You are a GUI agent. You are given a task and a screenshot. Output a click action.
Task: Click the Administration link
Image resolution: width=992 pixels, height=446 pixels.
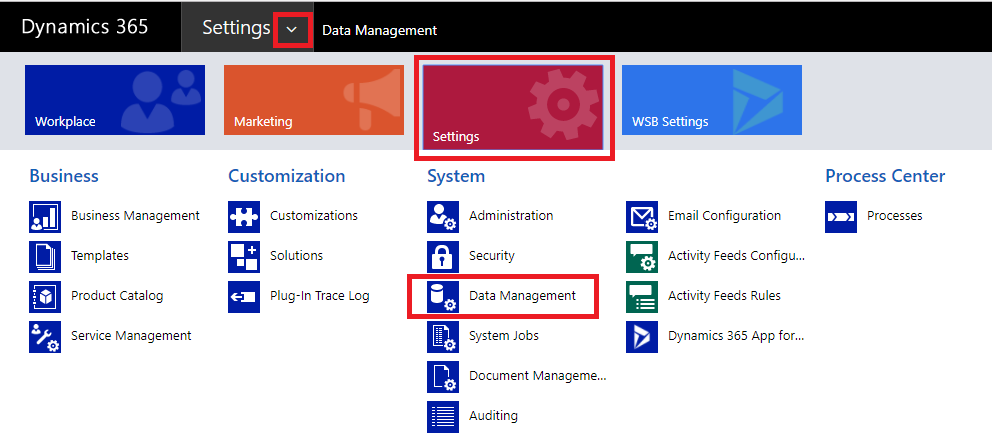point(510,216)
